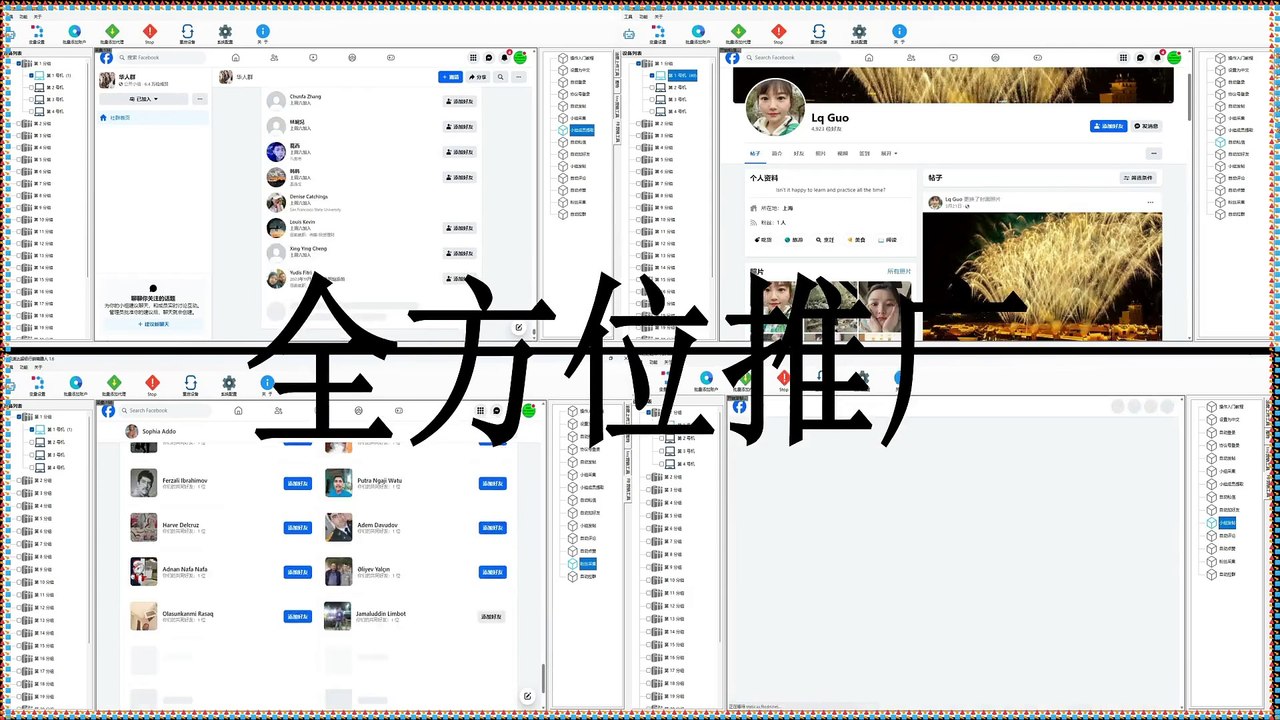The image size is (1280, 720).
Task: Open the settings gear in top-left window toolbar
Action: (225, 31)
